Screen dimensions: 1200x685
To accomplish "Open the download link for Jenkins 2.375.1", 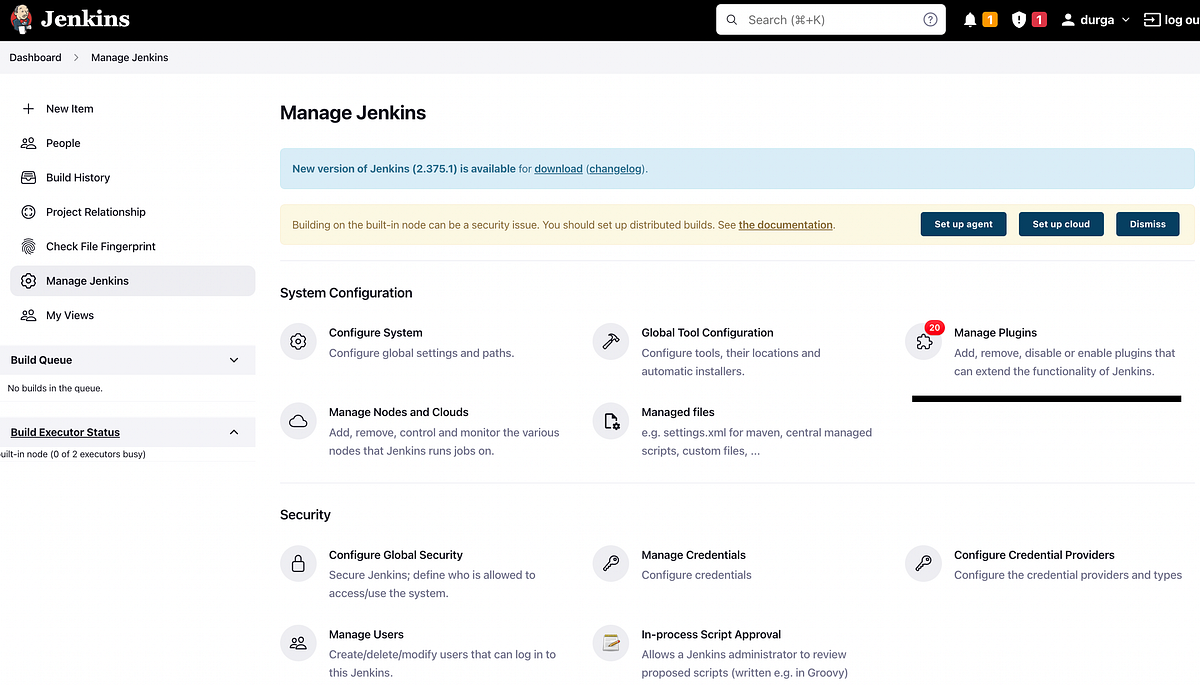I will pos(558,168).
